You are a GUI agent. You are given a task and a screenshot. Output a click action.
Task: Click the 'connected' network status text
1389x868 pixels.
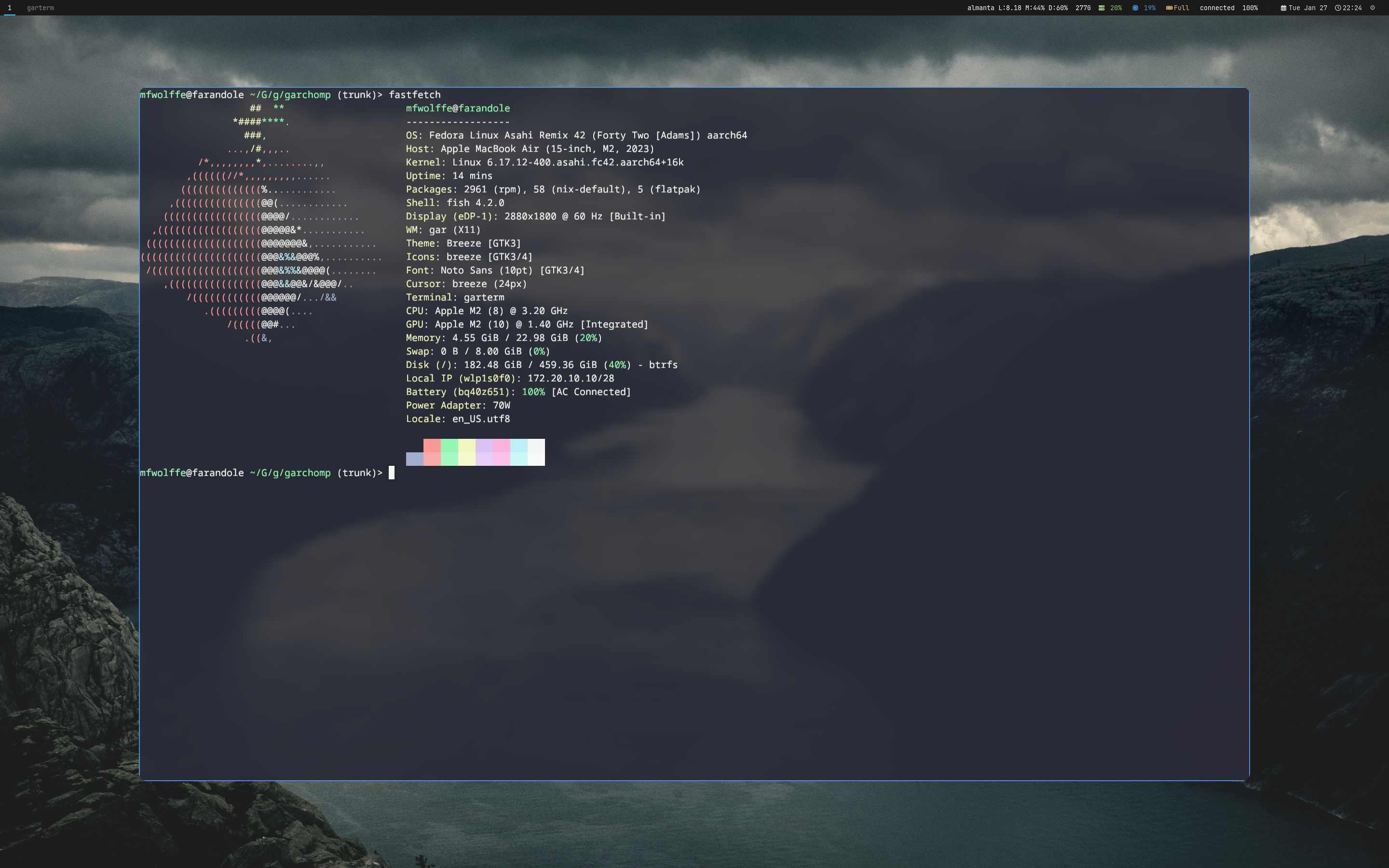1217,8
